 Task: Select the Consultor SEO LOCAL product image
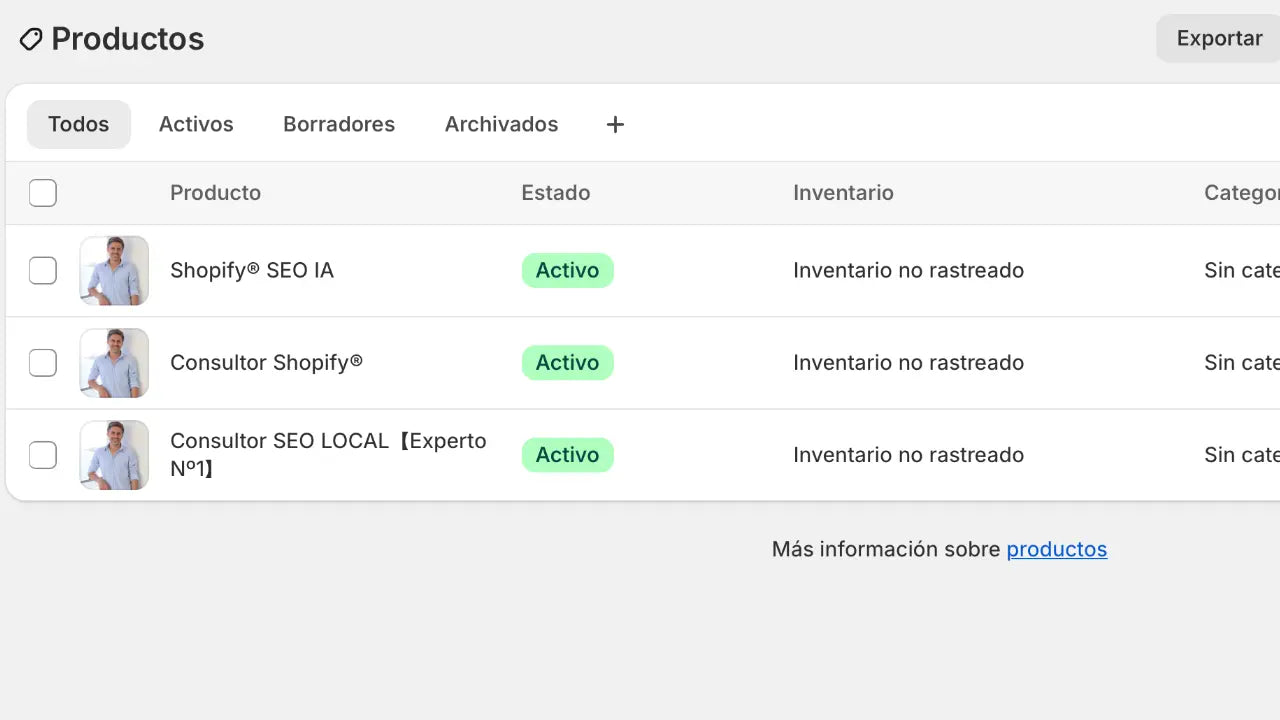(113, 454)
